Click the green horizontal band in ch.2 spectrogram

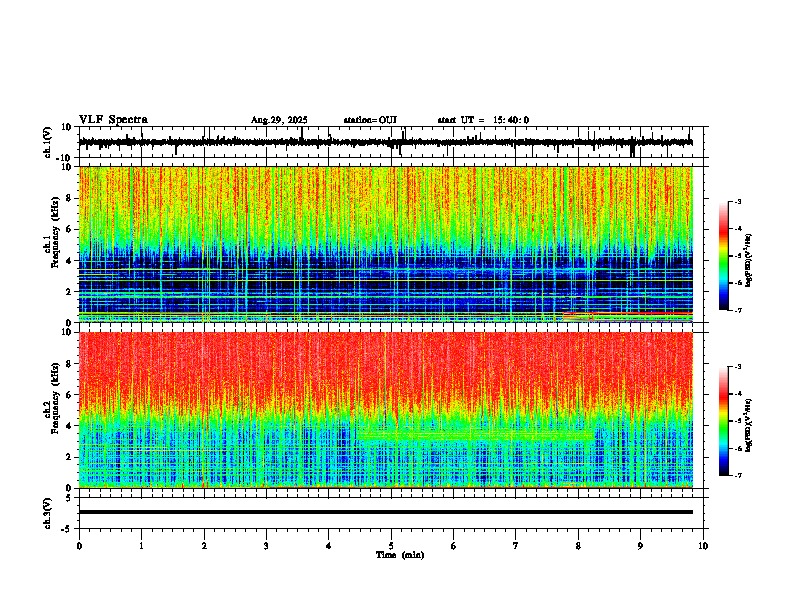(475, 434)
